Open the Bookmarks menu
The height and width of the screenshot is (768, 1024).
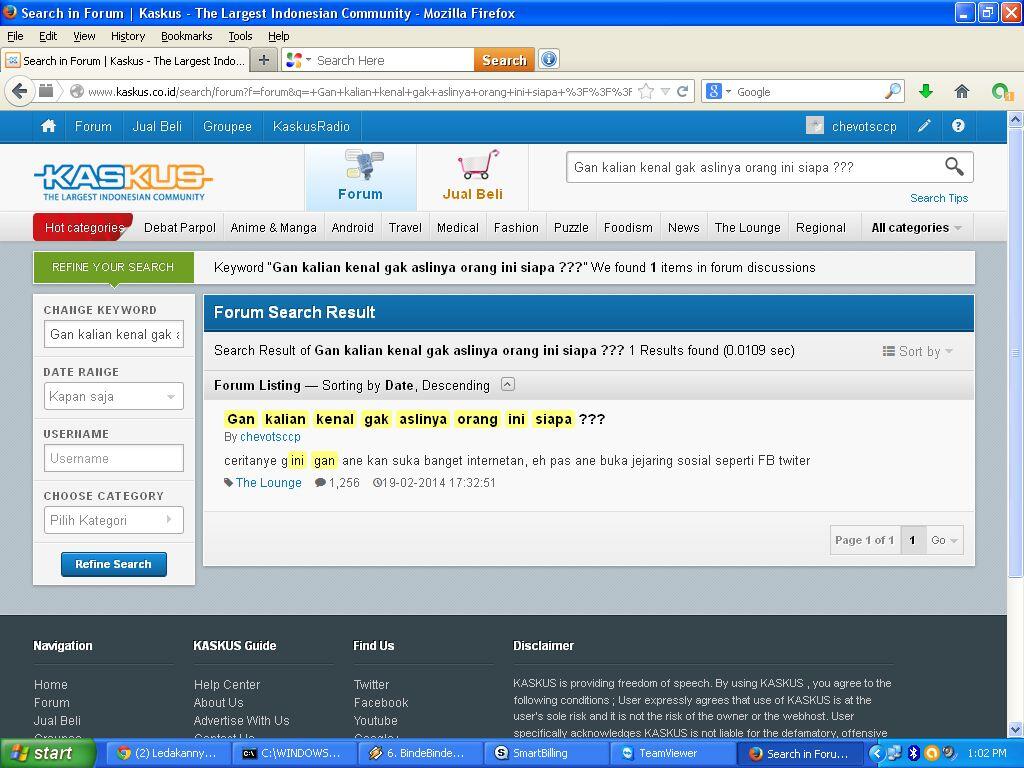coord(186,36)
